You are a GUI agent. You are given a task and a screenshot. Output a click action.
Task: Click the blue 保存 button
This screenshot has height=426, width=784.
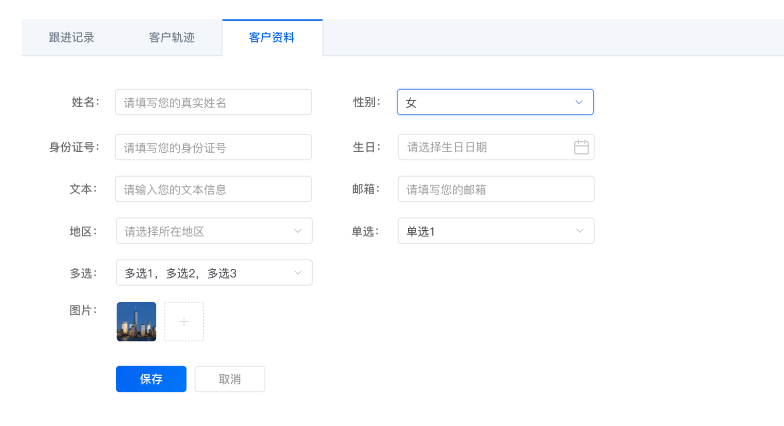click(151, 379)
